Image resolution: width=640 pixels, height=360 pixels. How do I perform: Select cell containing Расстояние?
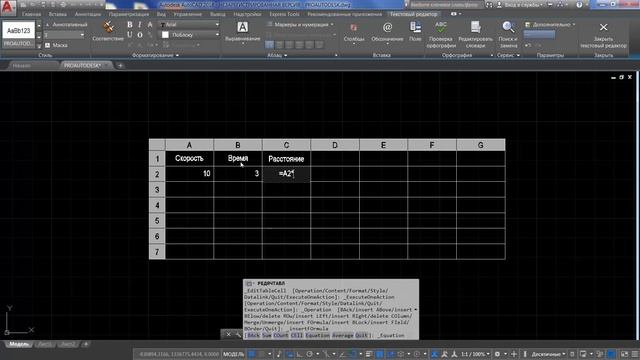click(x=286, y=158)
